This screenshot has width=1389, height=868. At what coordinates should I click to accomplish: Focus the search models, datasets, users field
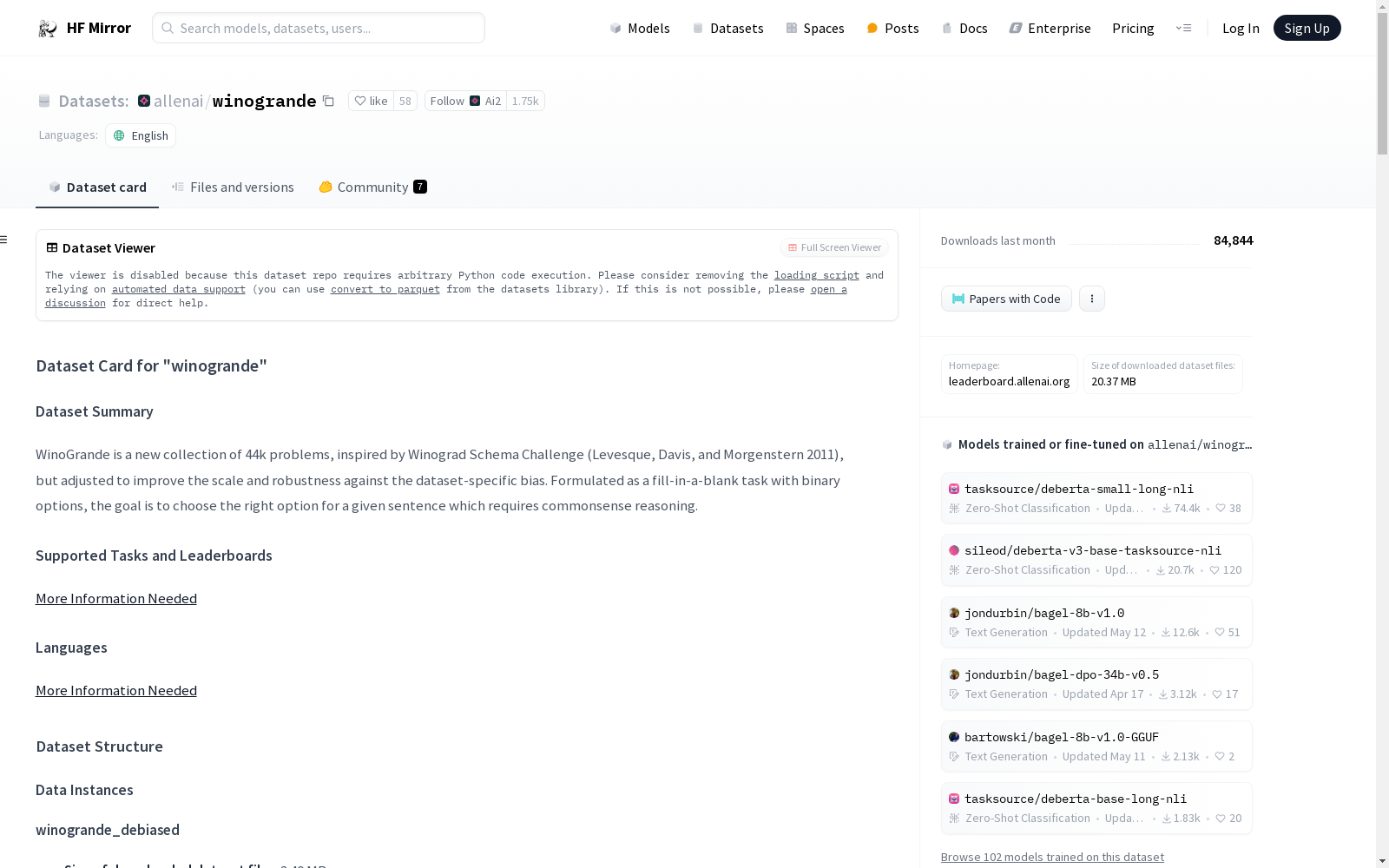click(319, 28)
